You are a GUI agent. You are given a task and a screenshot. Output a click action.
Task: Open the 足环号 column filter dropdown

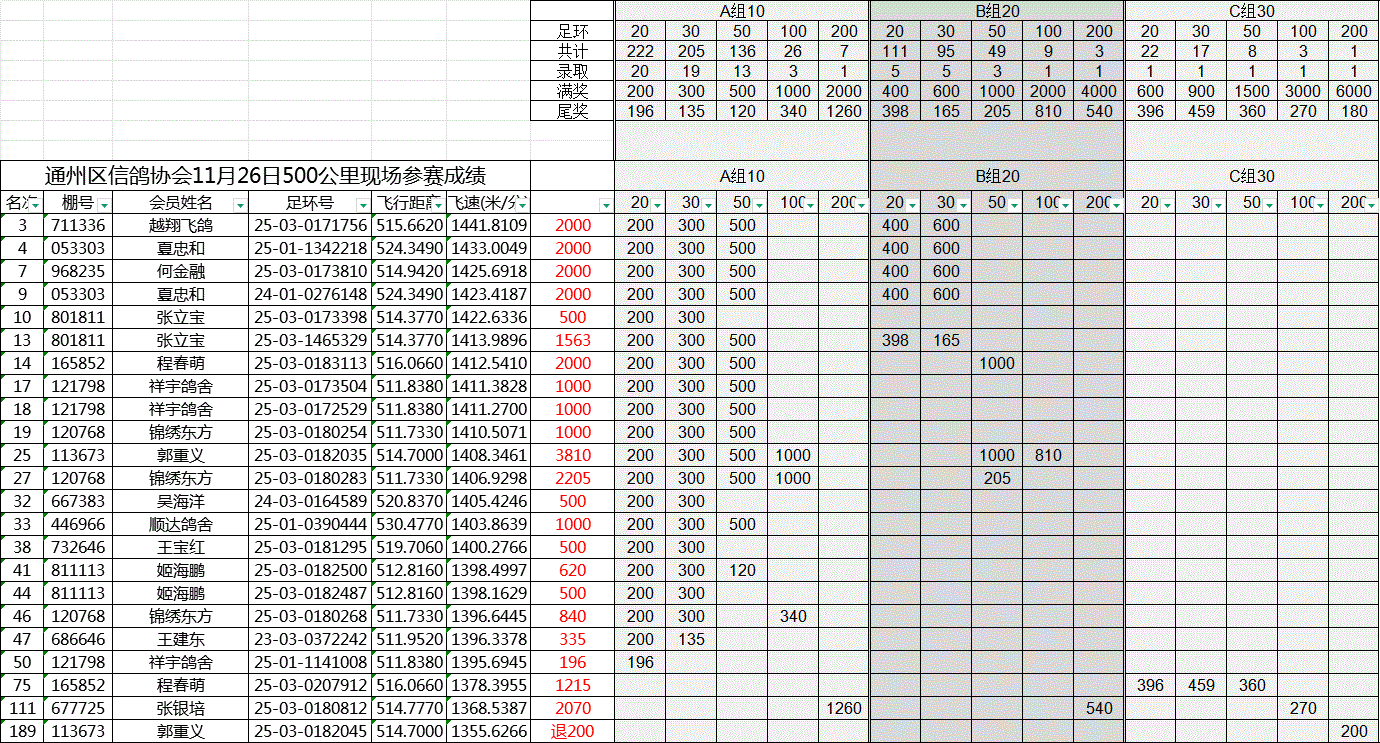point(361,204)
